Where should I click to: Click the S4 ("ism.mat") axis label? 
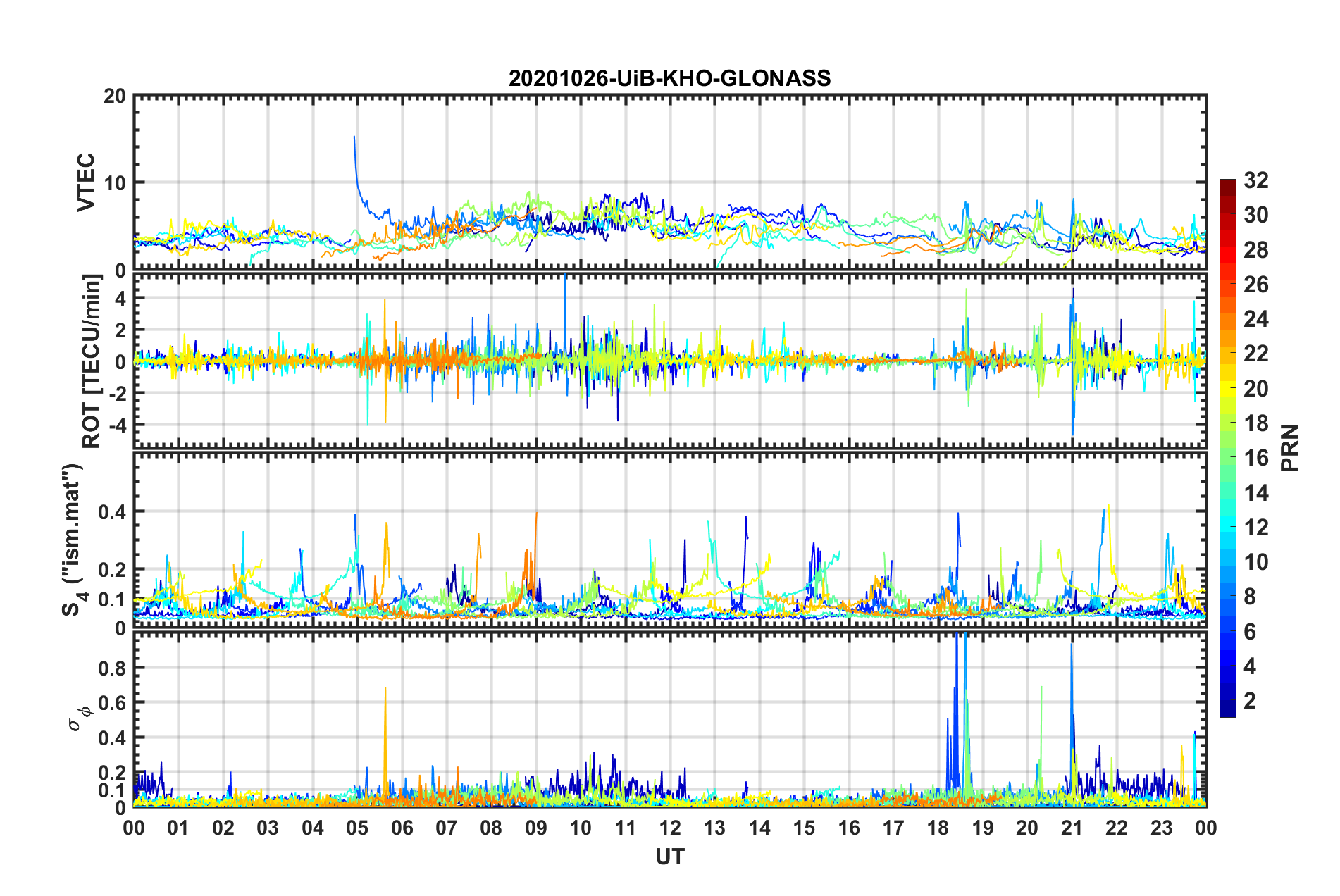click(x=75, y=540)
